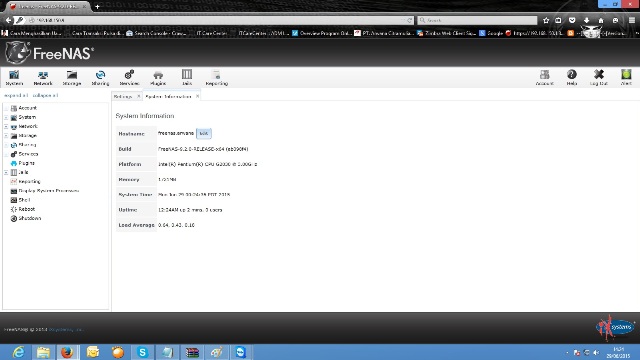Click the Edit button next to hostname
This screenshot has height=360, width=640.
204,133
